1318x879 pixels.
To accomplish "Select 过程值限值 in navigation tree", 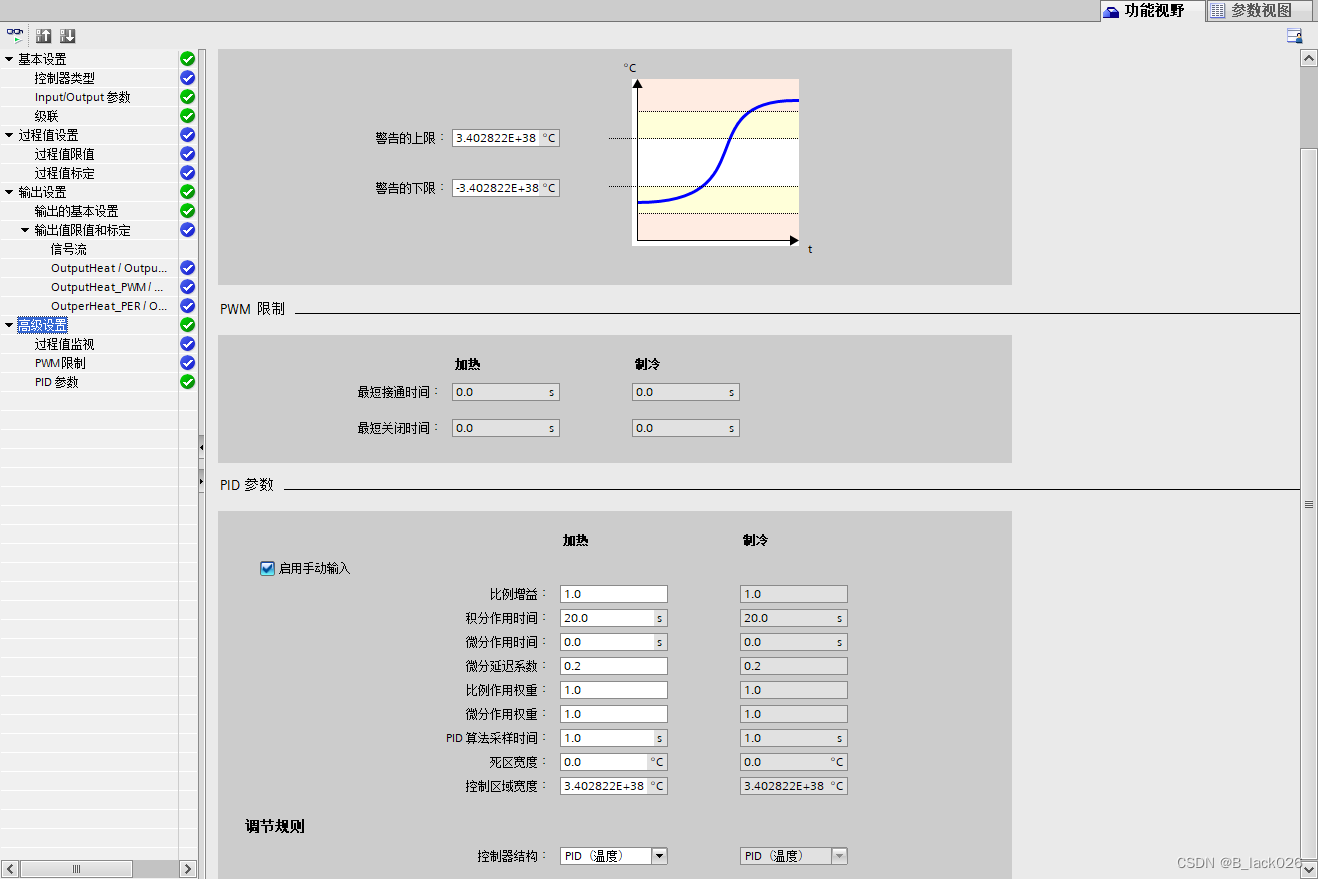I will 64,154.
